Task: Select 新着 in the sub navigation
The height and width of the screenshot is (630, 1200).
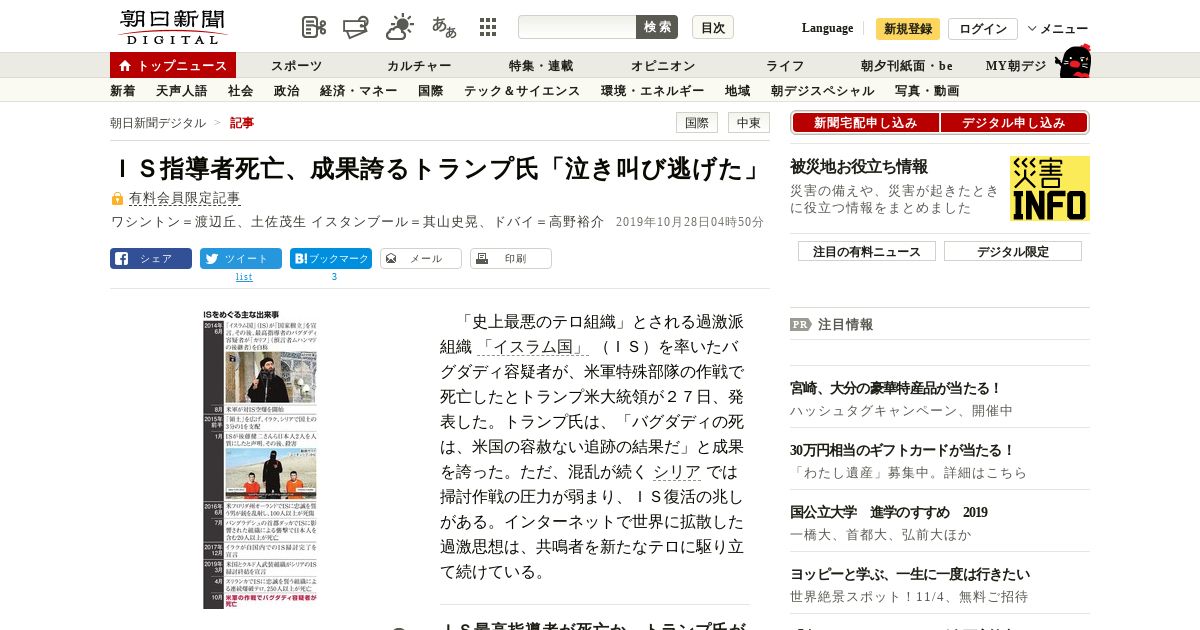Action: 122,91
